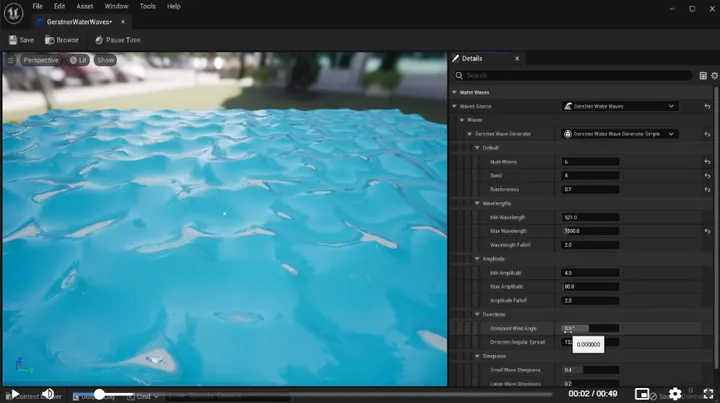Click the Details search field
Screen dimensions: 720x403
(573, 75)
